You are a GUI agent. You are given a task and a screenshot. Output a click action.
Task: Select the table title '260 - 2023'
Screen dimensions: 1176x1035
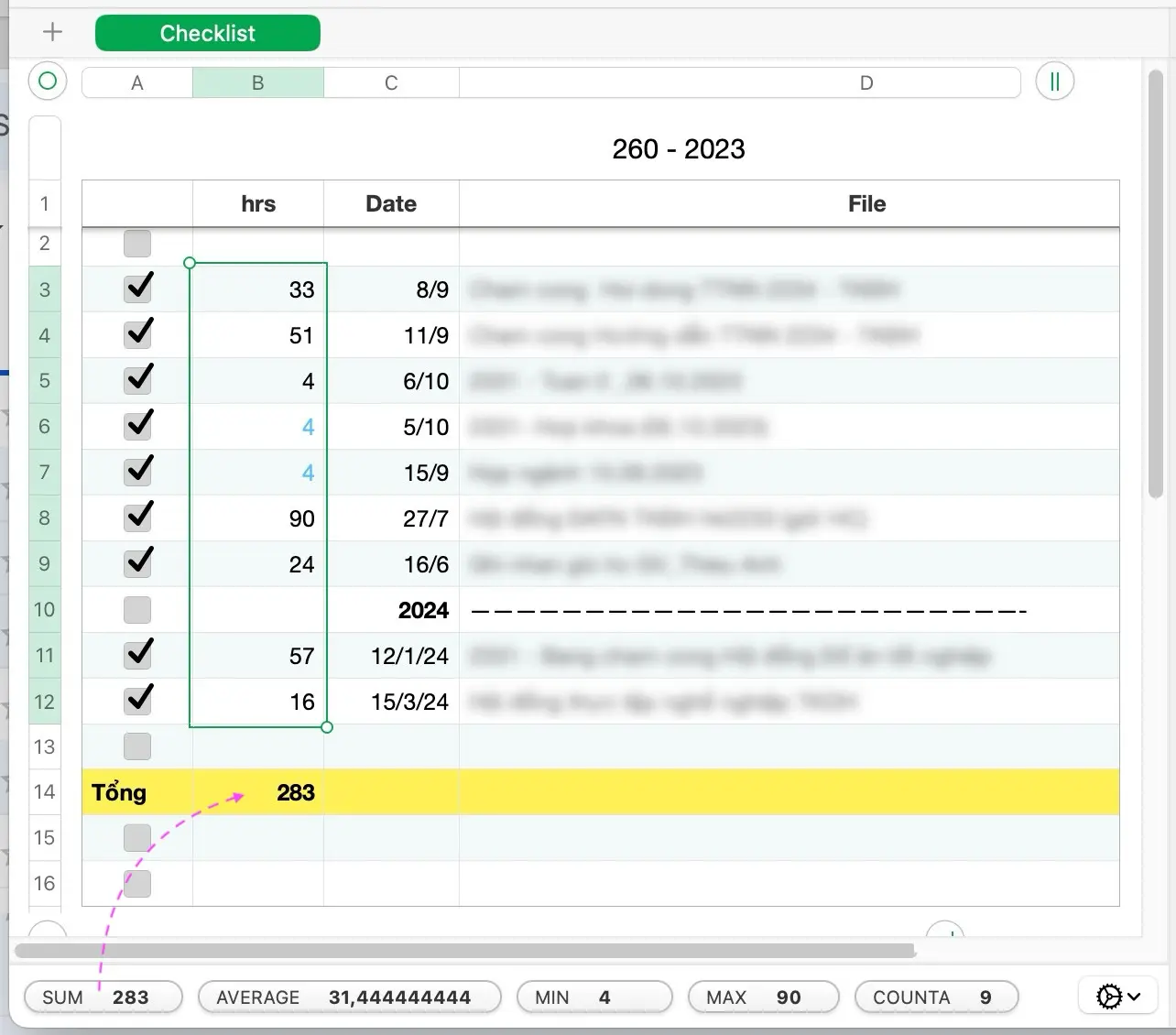coord(679,149)
